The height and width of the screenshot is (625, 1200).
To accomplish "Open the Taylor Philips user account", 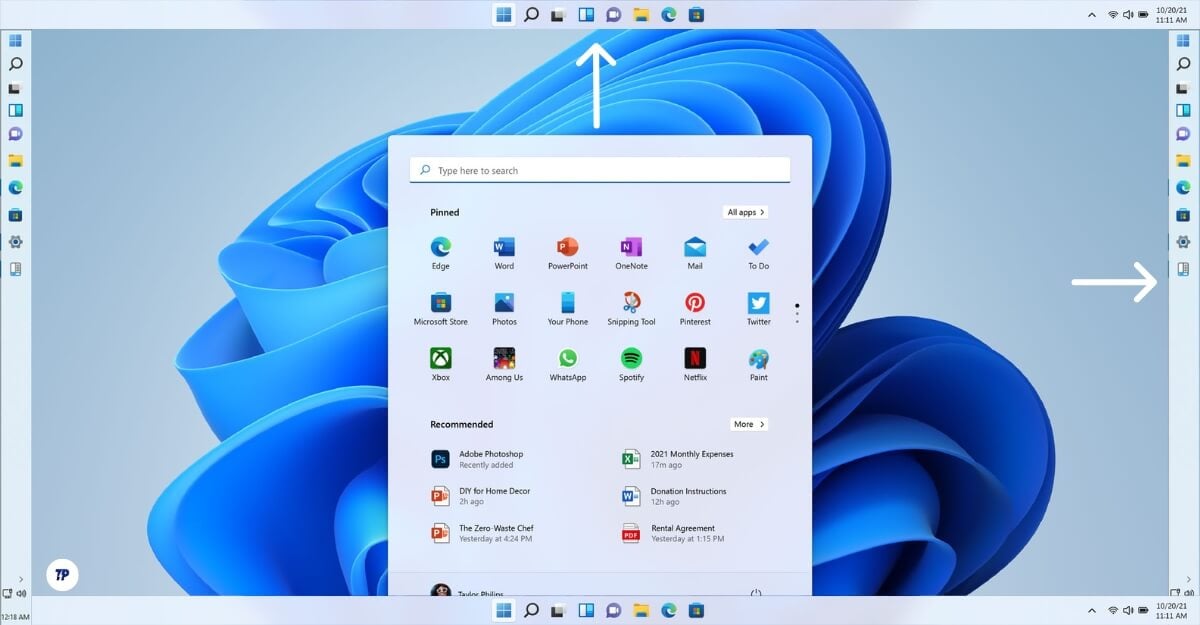I will click(466, 592).
